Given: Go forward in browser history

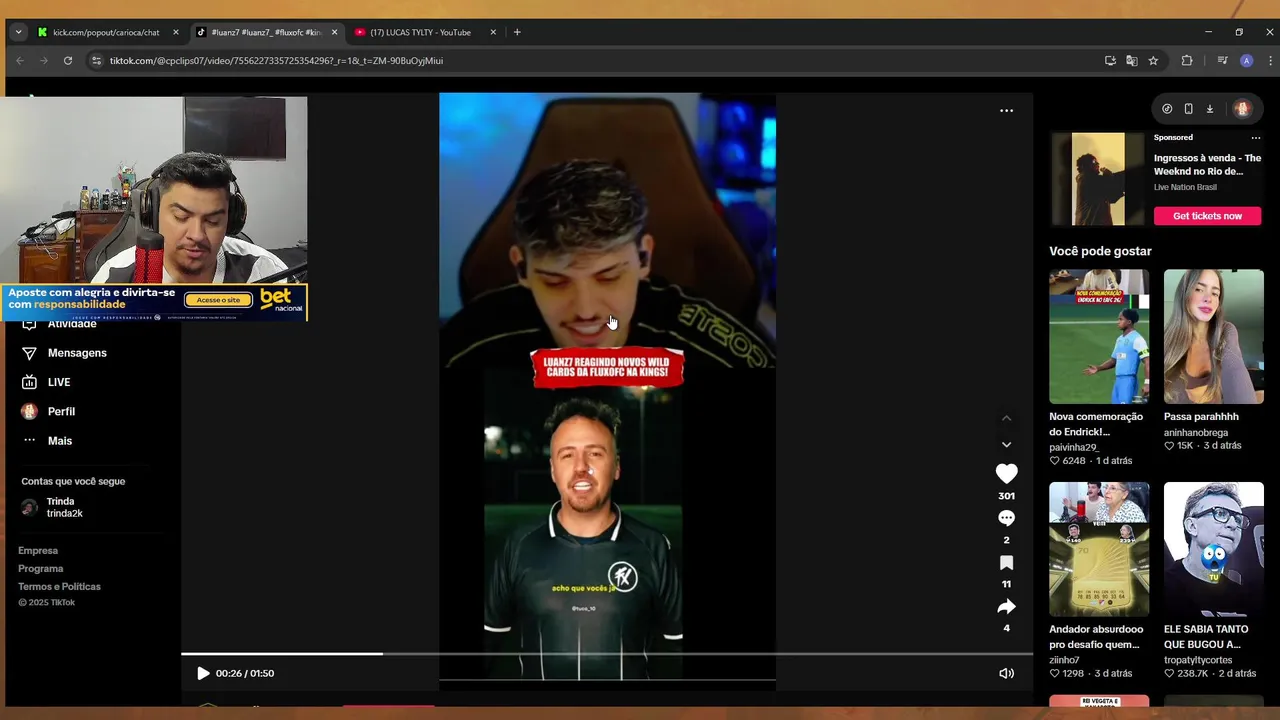Looking at the screenshot, I should tap(43, 60).
